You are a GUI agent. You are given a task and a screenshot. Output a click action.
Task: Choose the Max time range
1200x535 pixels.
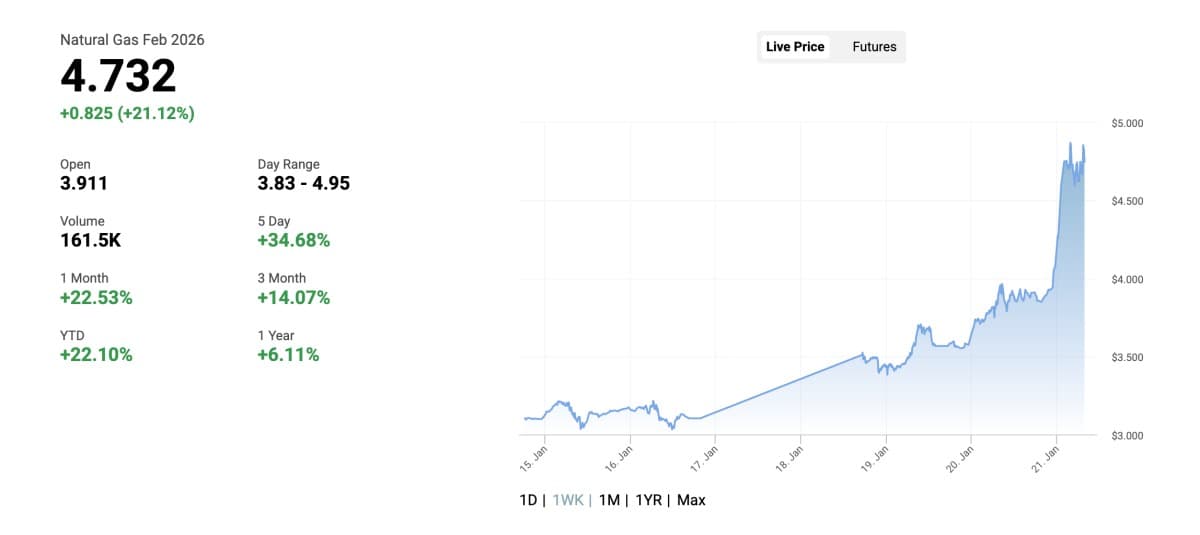(x=691, y=500)
